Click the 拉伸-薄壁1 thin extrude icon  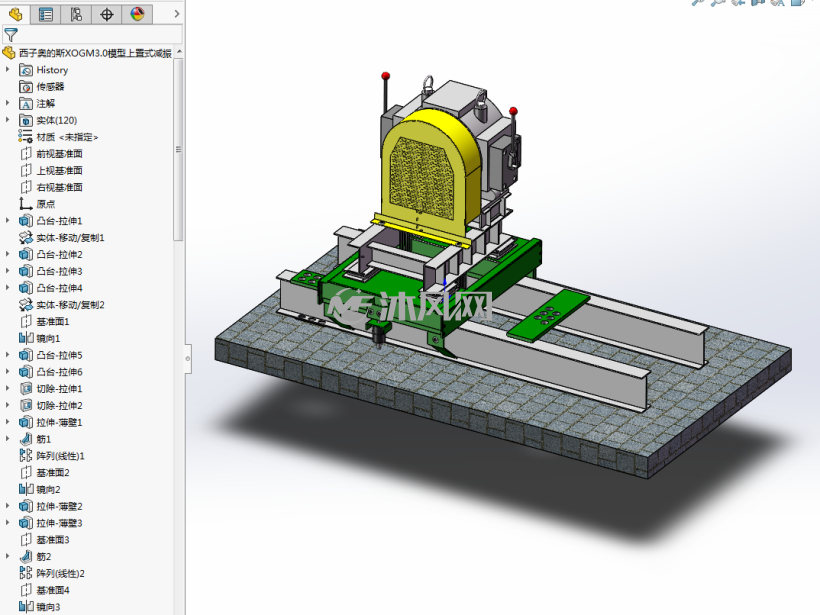pos(26,422)
